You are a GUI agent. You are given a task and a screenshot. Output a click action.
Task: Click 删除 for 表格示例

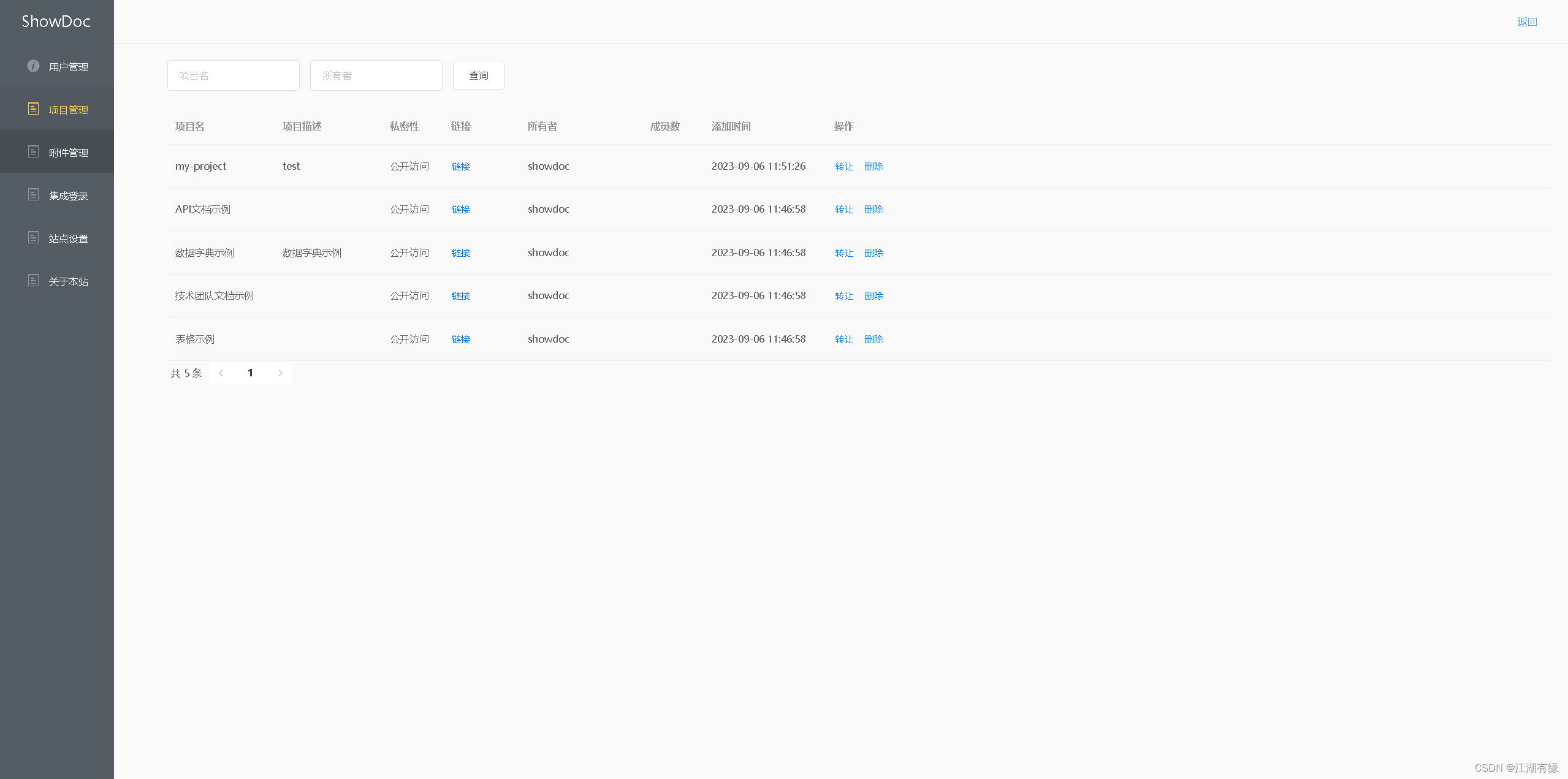(x=874, y=340)
